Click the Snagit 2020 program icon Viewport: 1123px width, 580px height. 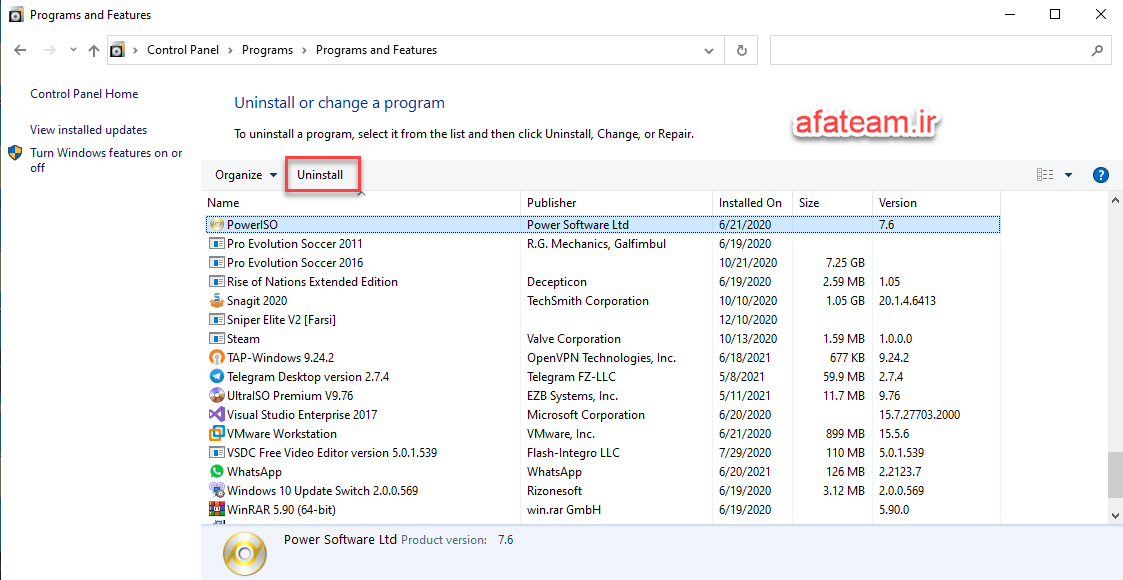pyautogui.click(x=216, y=301)
